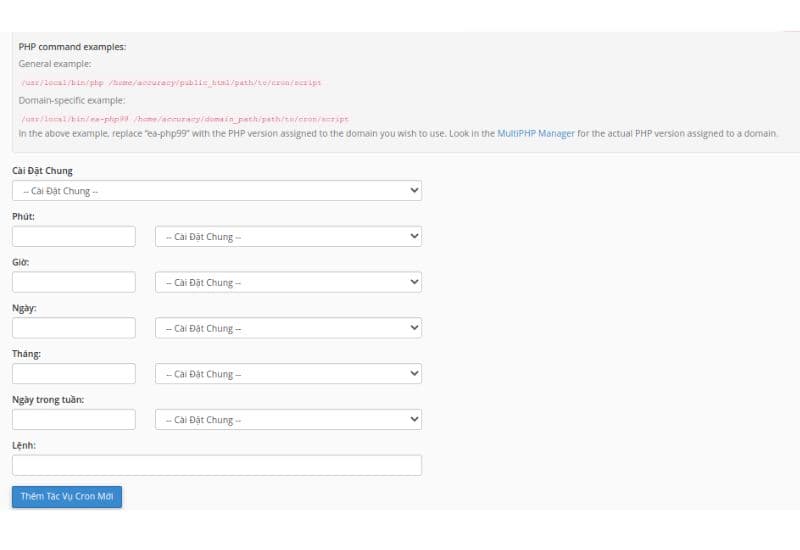Select the Ngày input field
Image resolution: width=800 pixels, height=550 pixels.
pyautogui.click(x=73, y=328)
